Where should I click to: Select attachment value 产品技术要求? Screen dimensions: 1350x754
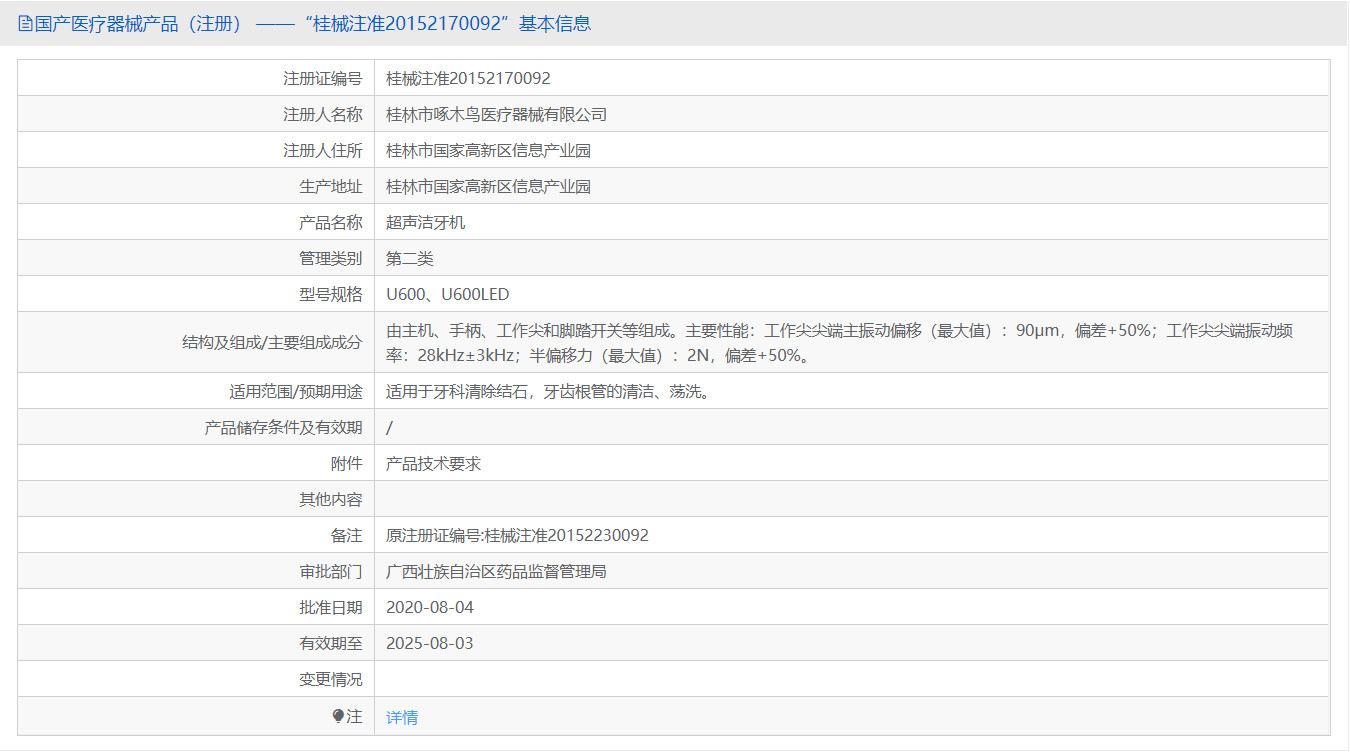[434, 463]
